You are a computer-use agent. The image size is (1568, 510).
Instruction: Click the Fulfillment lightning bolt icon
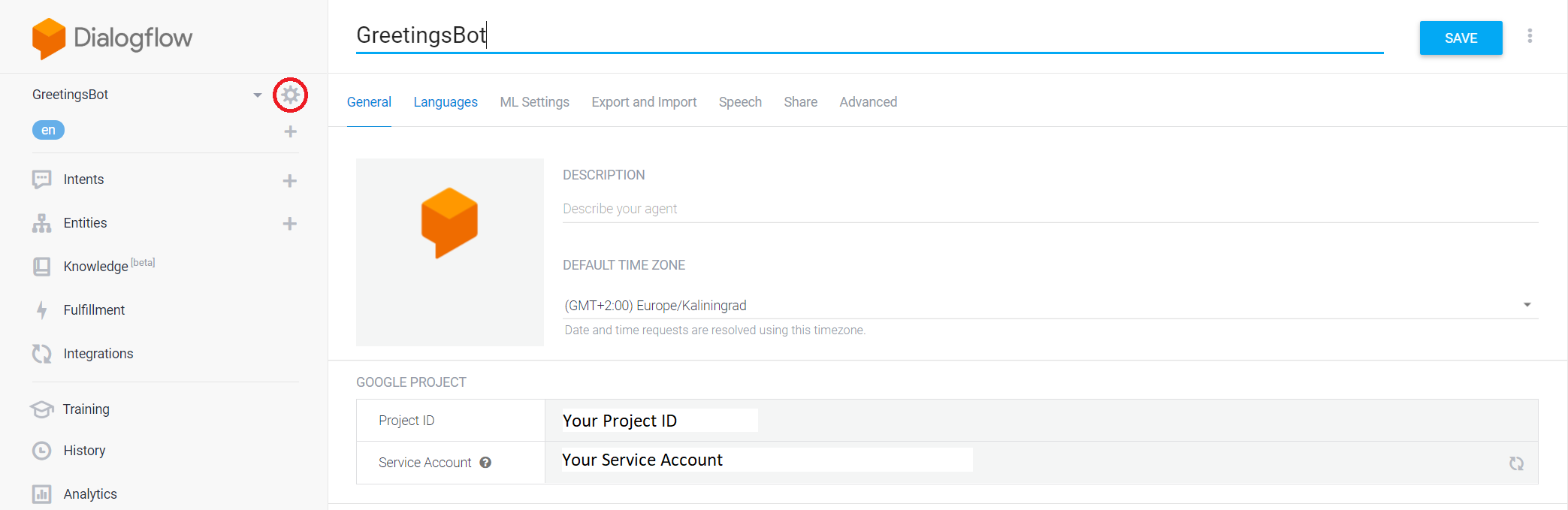pos(42,309)
